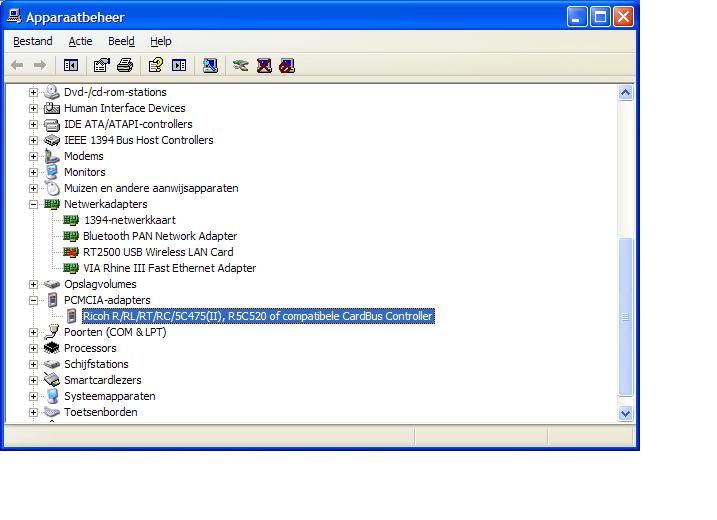
Task: Collapse the Netwerkadapters node
Action: [33, 204]
